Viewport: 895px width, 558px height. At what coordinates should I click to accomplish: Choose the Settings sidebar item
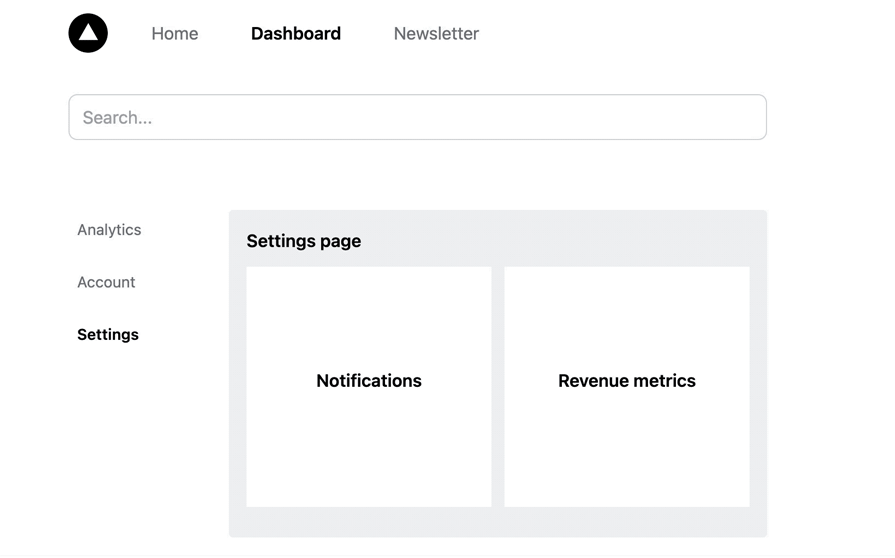108,334
